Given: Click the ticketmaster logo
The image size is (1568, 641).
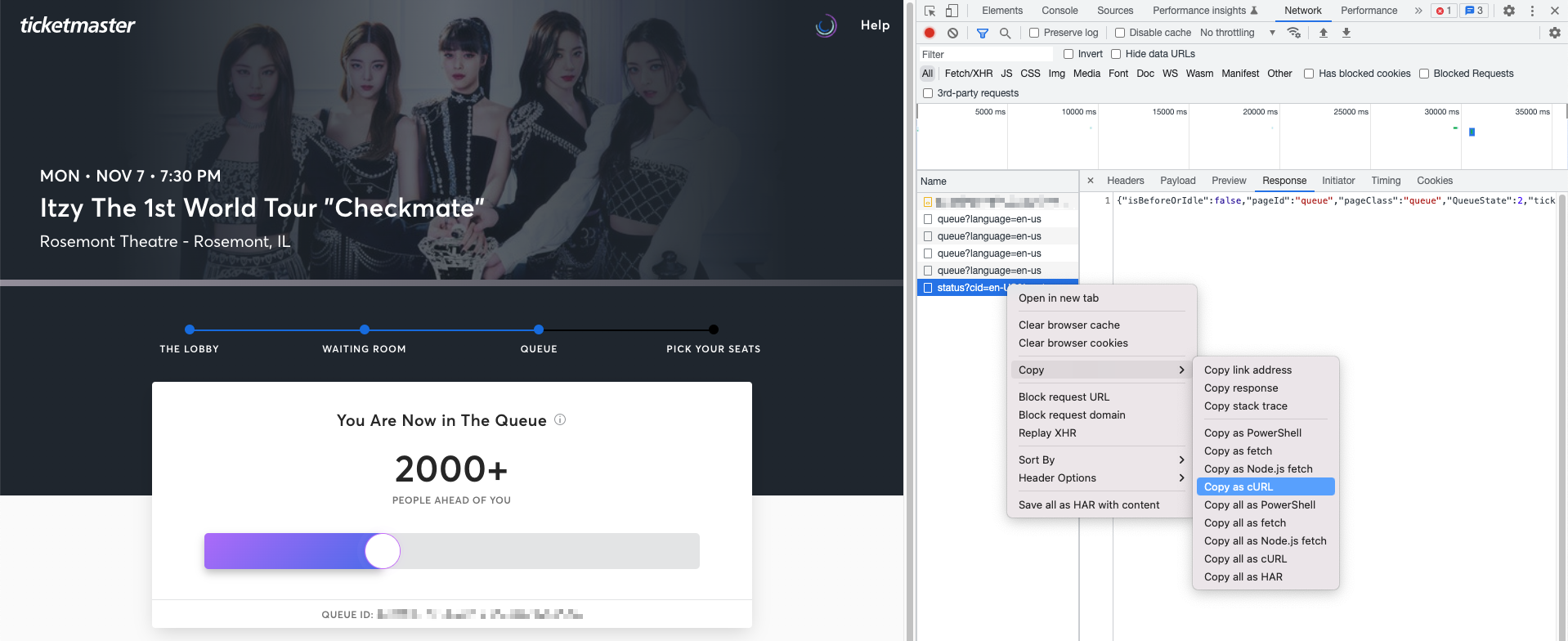Looking at the screenshot, I should click(78, 25).
